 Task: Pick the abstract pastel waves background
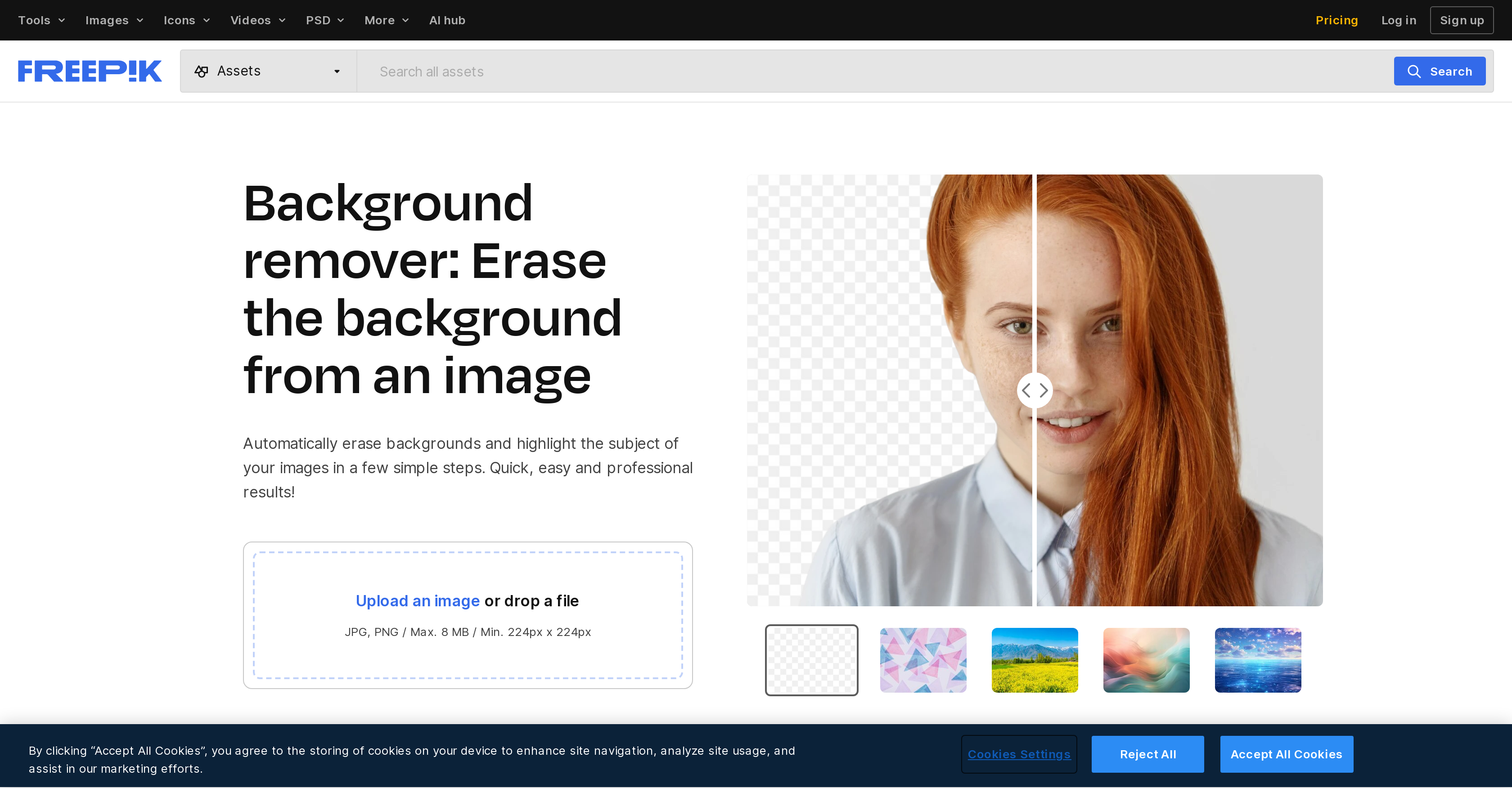point(1146,660)
